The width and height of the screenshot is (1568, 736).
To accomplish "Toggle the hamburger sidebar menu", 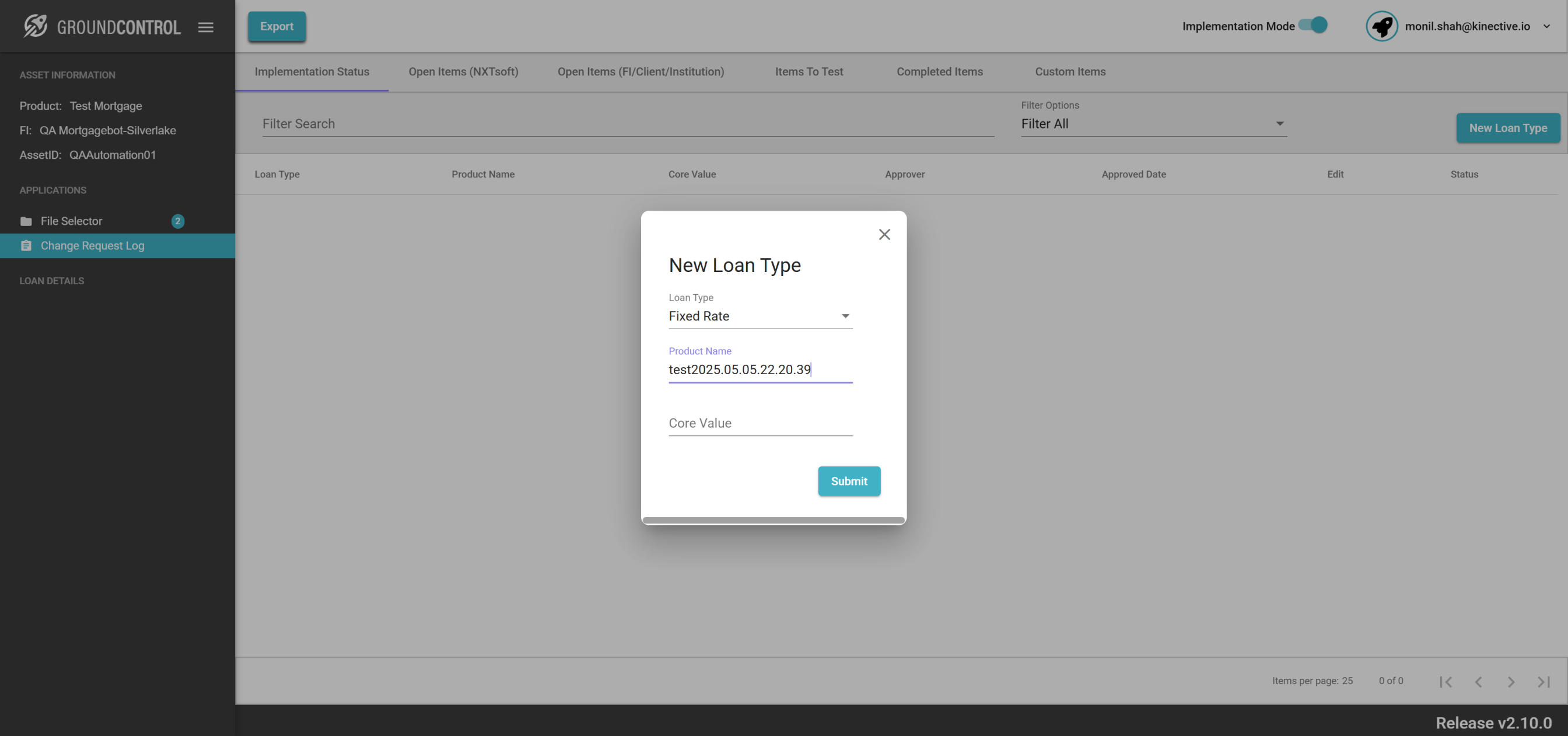I will coord(206,27).
